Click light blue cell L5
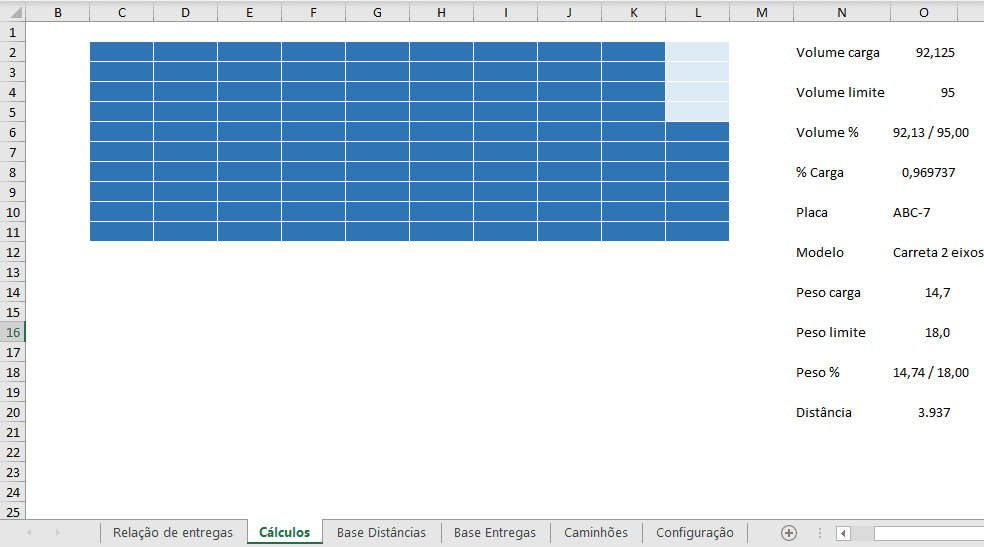 pos(698,112)
